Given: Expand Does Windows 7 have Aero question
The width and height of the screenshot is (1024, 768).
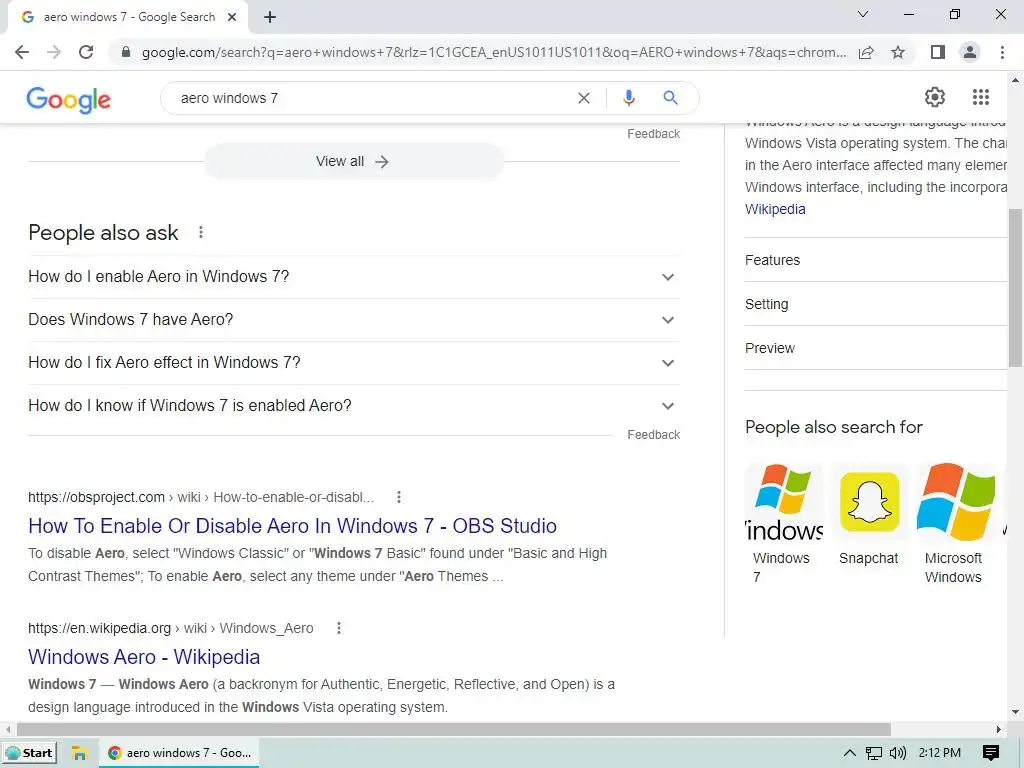Looking at the screenshot, I should click(354, 320).
